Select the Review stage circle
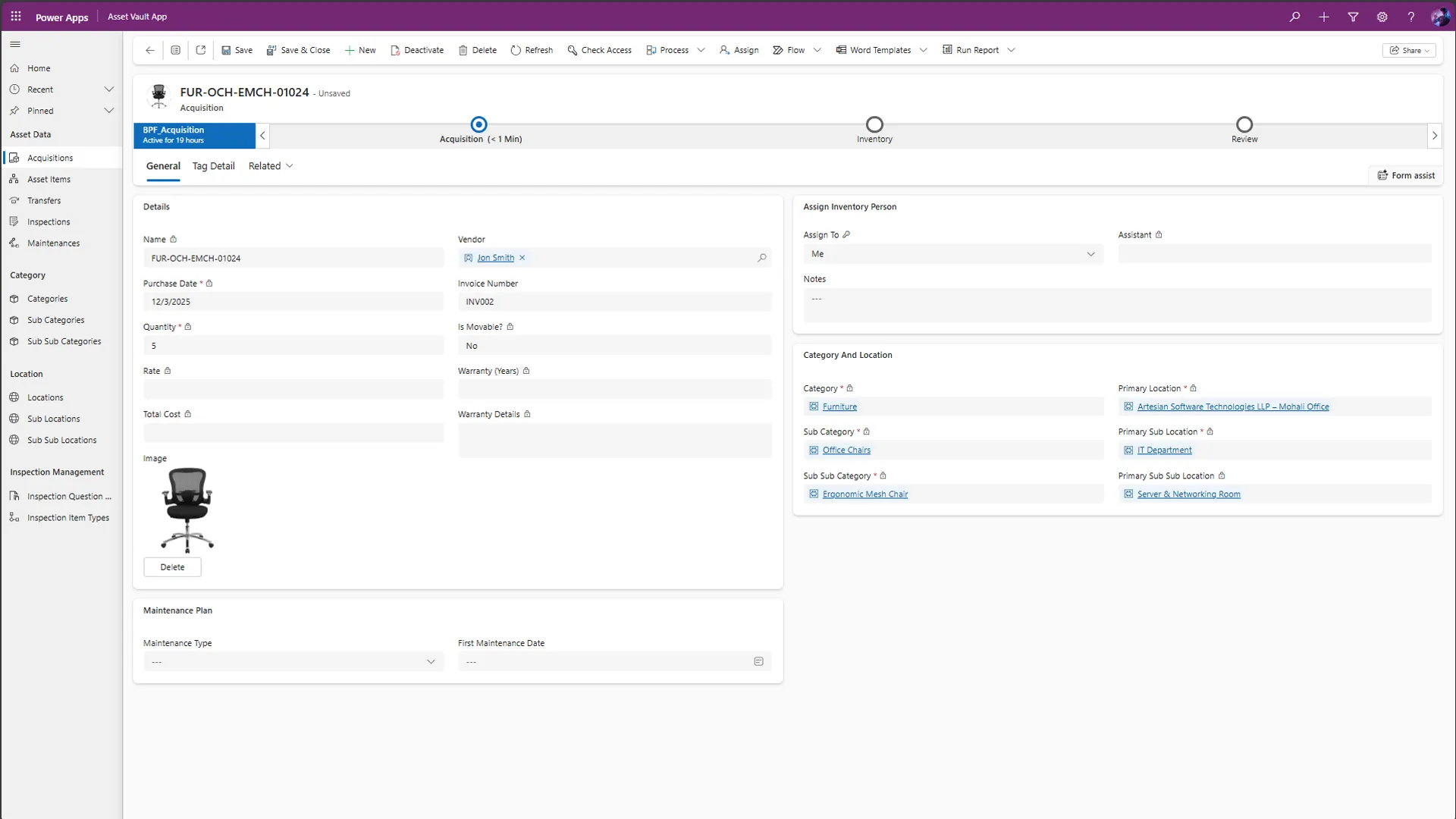1456x819 pixels. 1244,124
